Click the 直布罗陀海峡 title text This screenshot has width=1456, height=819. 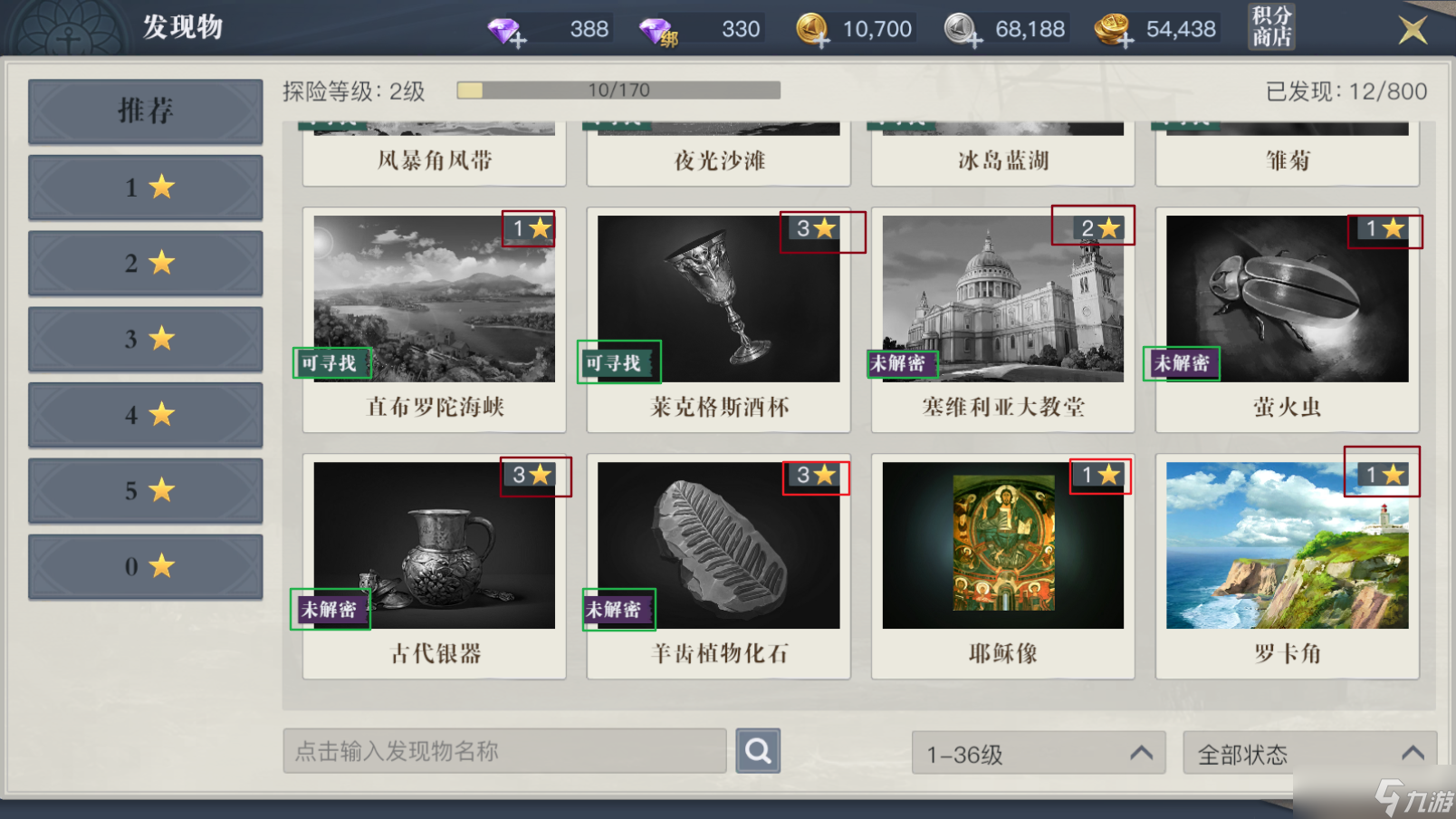(x=435, y=407)
